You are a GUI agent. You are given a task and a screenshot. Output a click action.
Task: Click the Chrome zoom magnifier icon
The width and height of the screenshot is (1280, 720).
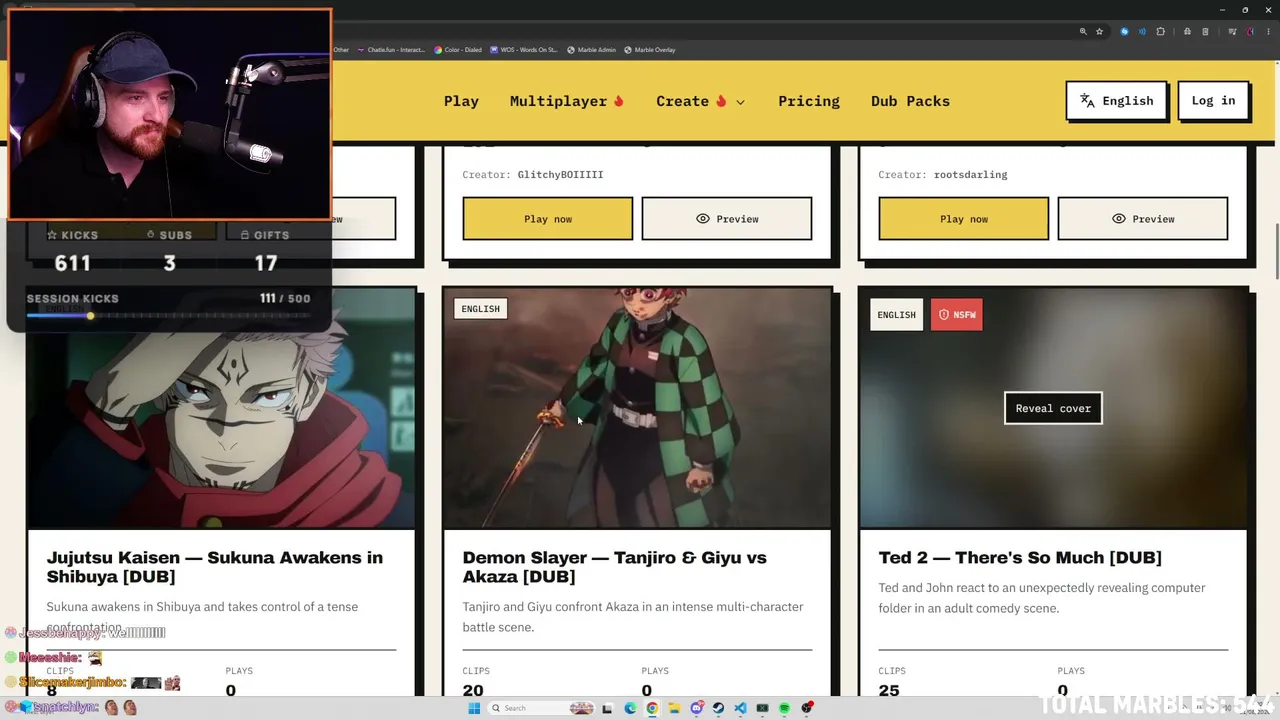pyautogui.click(x=1083, y=32)
